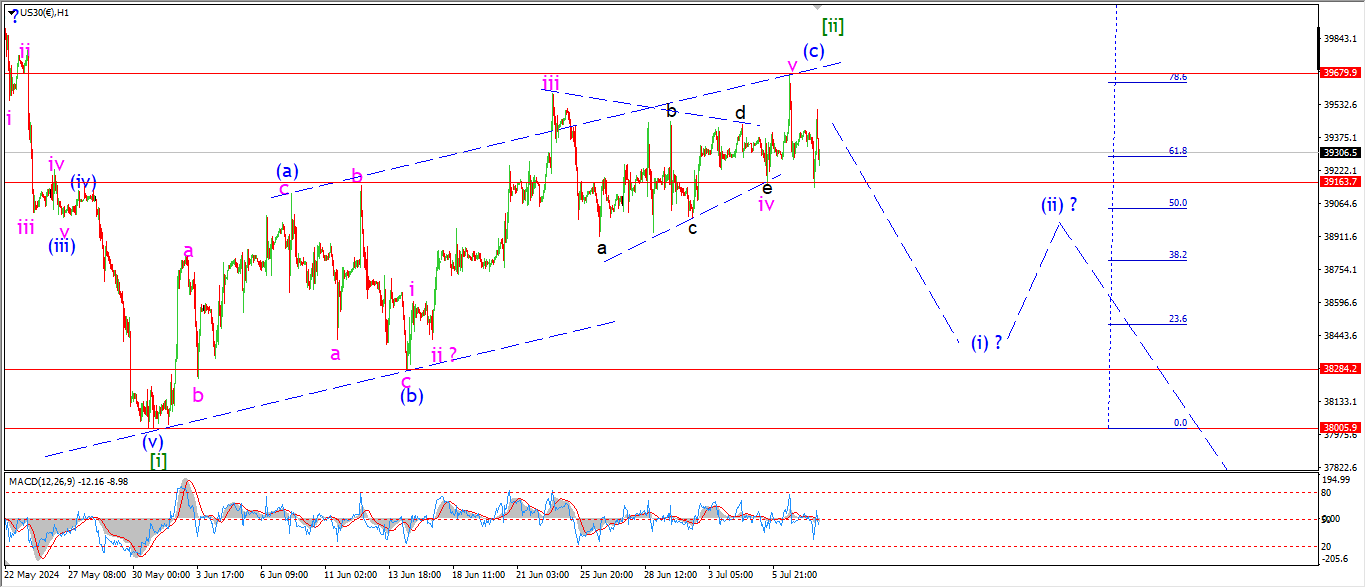The height and width of the screenshot is (588, 1366).
Task: Select the red 38284.2 price tag
Action: [1340, 369]
